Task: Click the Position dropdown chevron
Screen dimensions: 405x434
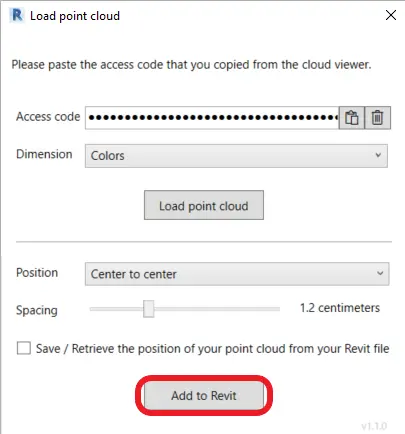Action: click(380, 273)
